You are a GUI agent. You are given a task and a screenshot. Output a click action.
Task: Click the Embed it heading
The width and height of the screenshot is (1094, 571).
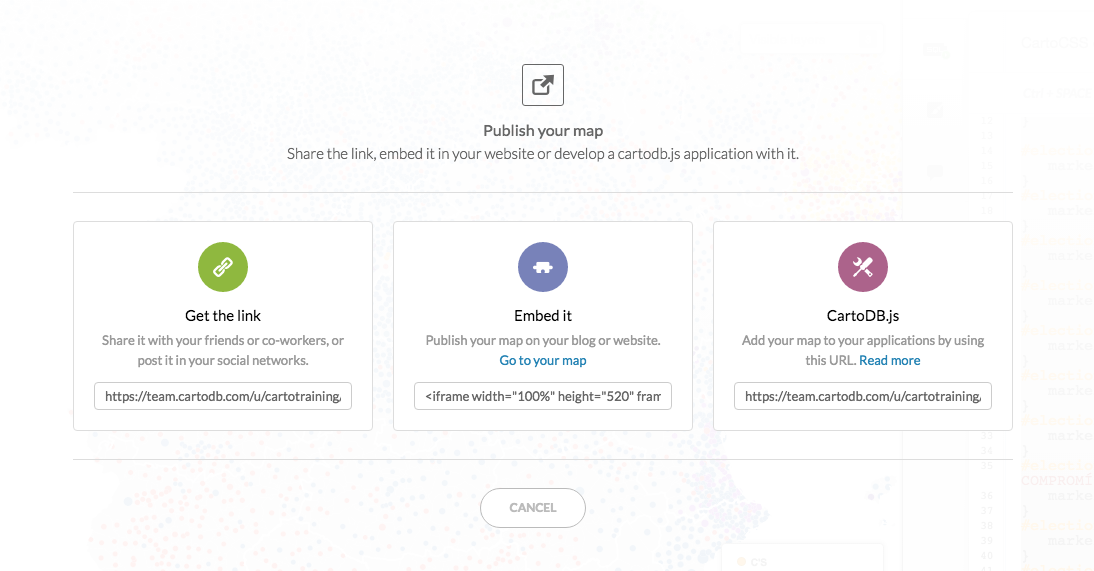click(x=543, y=316)
